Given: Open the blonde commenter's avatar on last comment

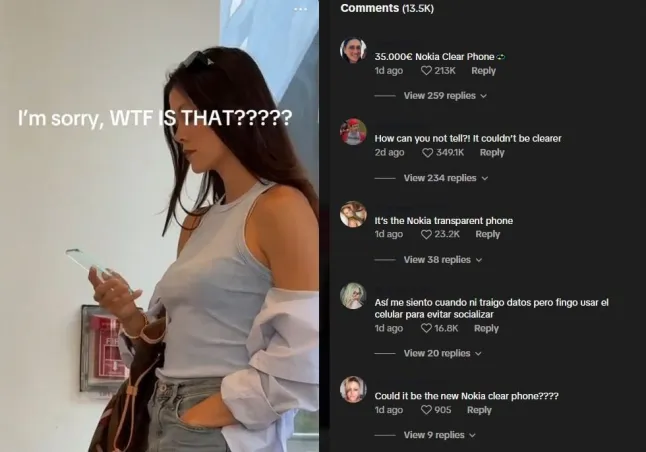Looking at the screenshot, I should point(353,389).
